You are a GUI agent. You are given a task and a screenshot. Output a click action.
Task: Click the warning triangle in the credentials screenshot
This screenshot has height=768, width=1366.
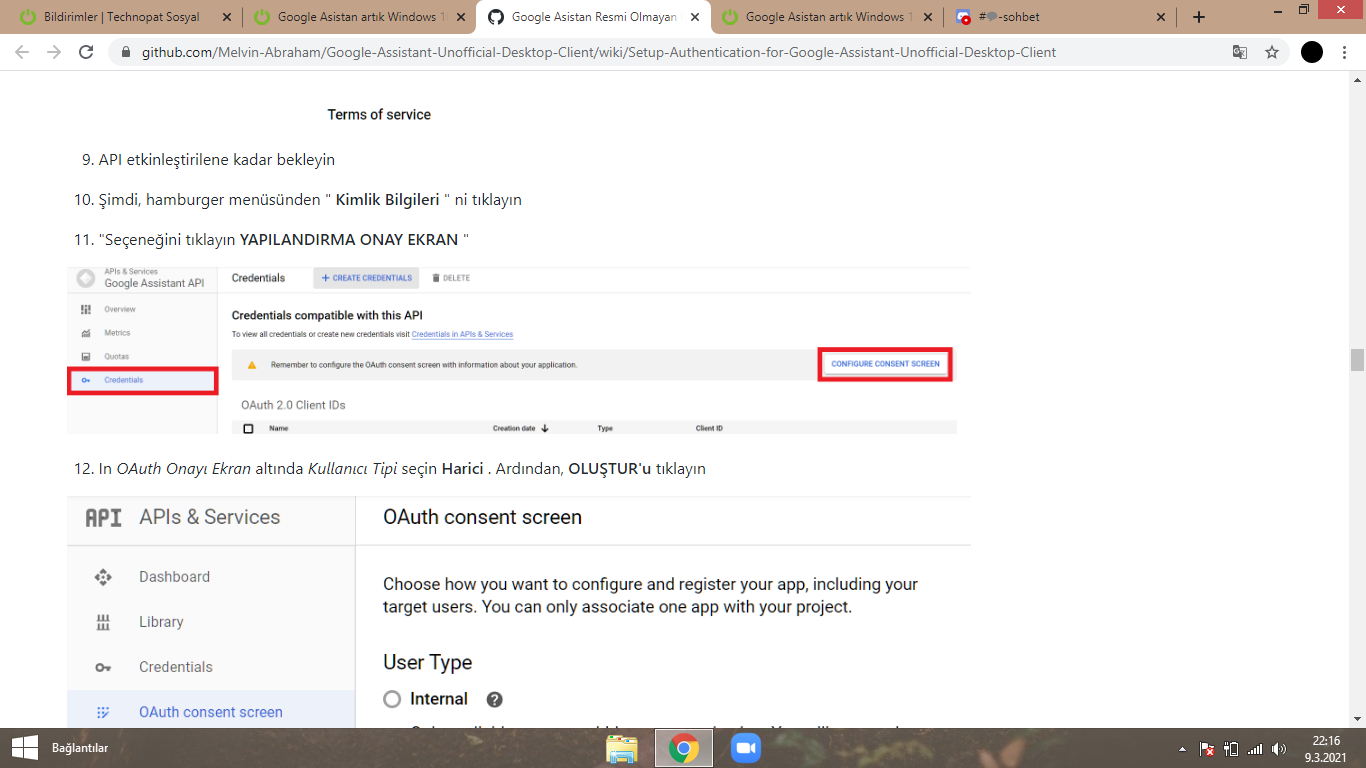click(252, 365)
